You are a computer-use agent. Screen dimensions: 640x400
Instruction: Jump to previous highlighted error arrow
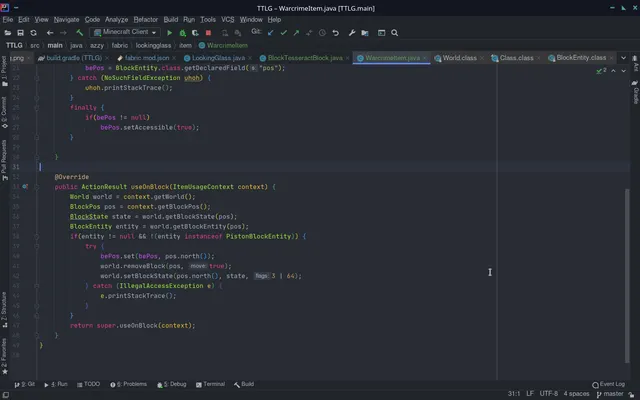(x=613, y=71)
